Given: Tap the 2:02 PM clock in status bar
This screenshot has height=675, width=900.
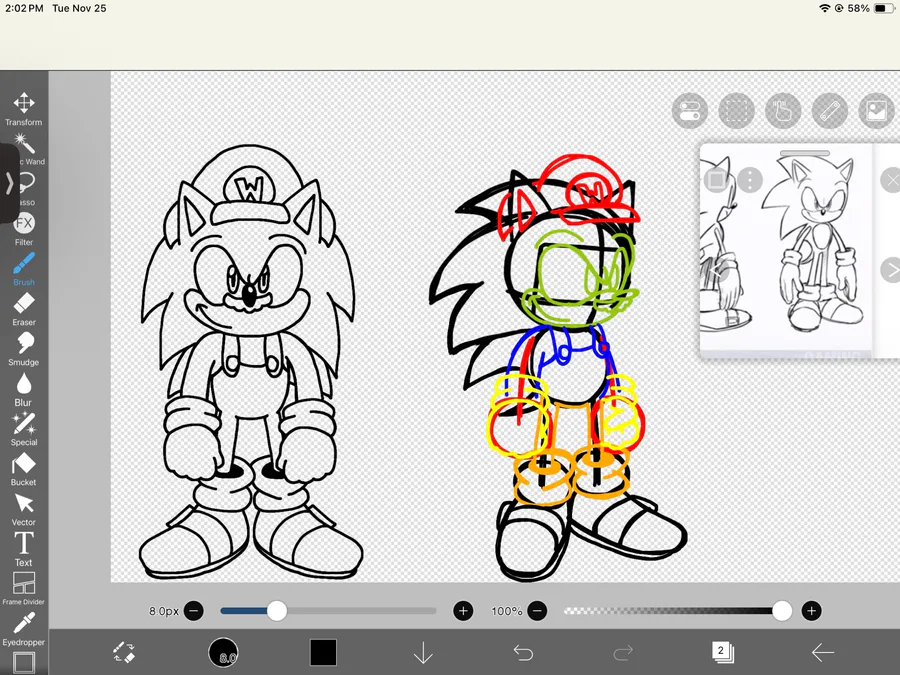Looking at the screenshot, I should click(x=24, y=8).
